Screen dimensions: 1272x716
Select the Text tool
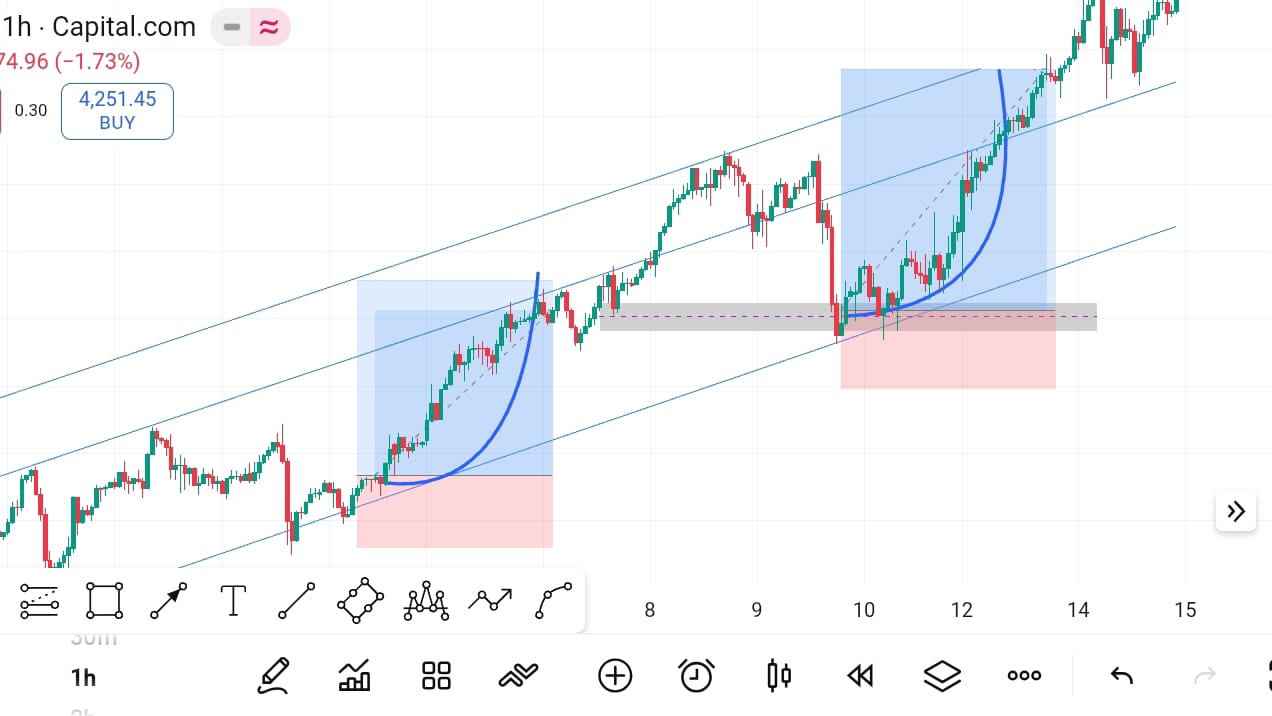coord(232,601)
